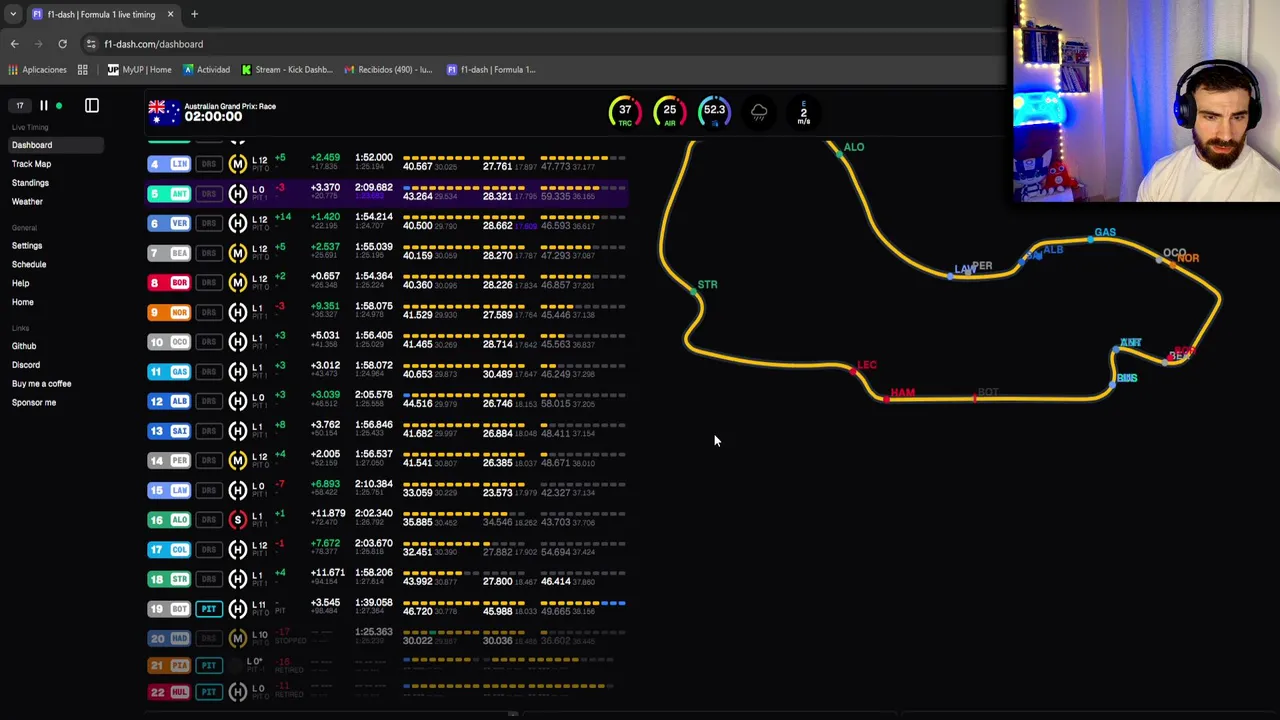Select driver tag NOR in position 9
The width and height of the screenshot is (1280, 720).
[169, 313]
